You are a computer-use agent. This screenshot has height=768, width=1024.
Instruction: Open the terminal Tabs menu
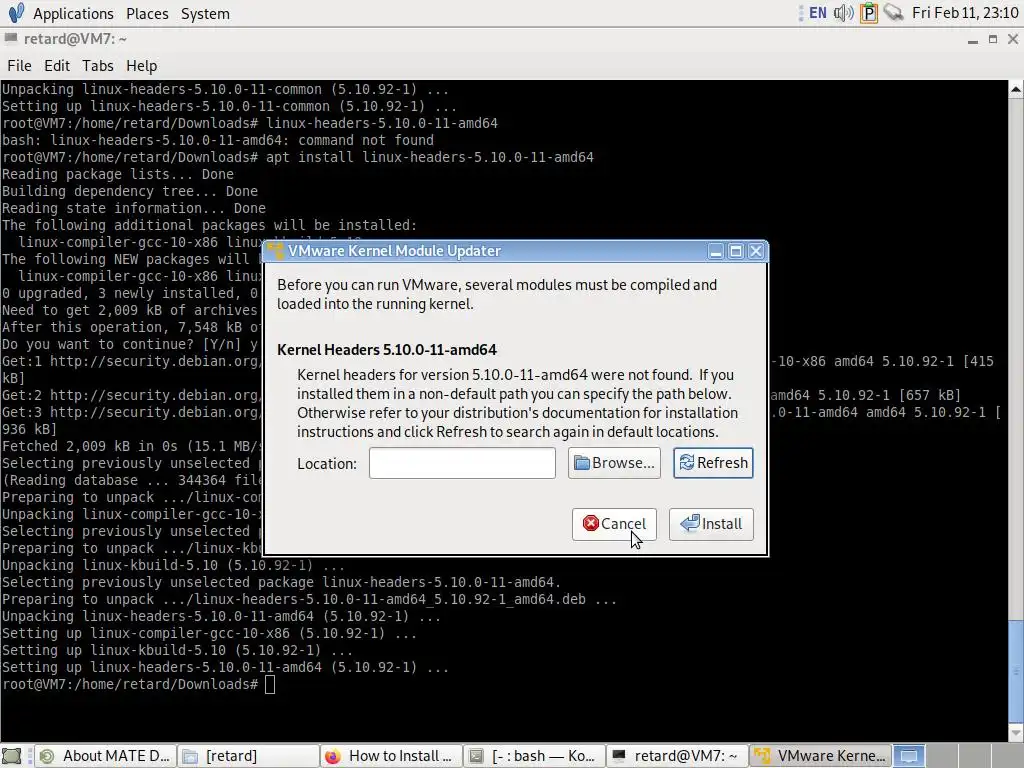[98, 66]
